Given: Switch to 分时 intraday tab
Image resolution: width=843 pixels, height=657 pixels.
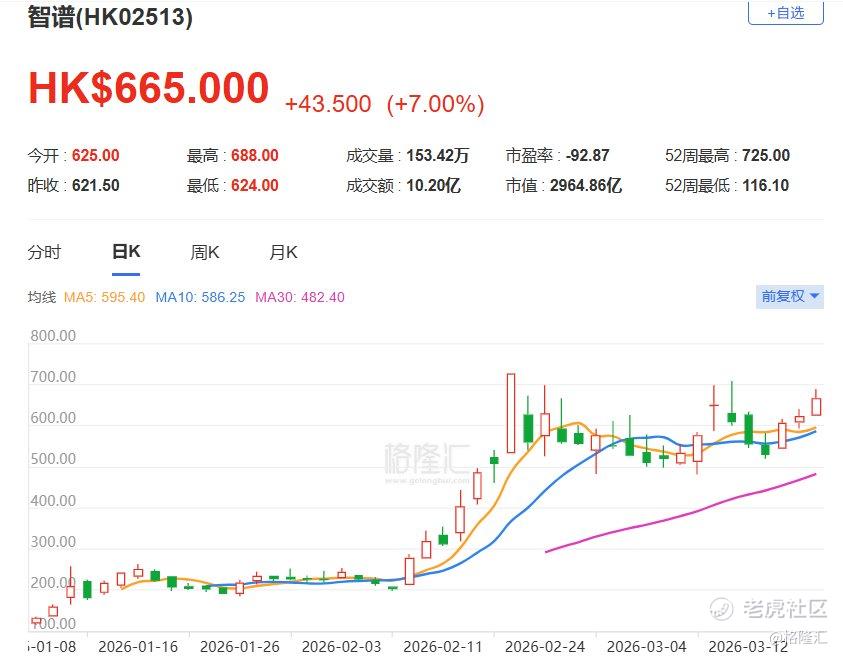Looking at the screenshot, I should point(44,252).
